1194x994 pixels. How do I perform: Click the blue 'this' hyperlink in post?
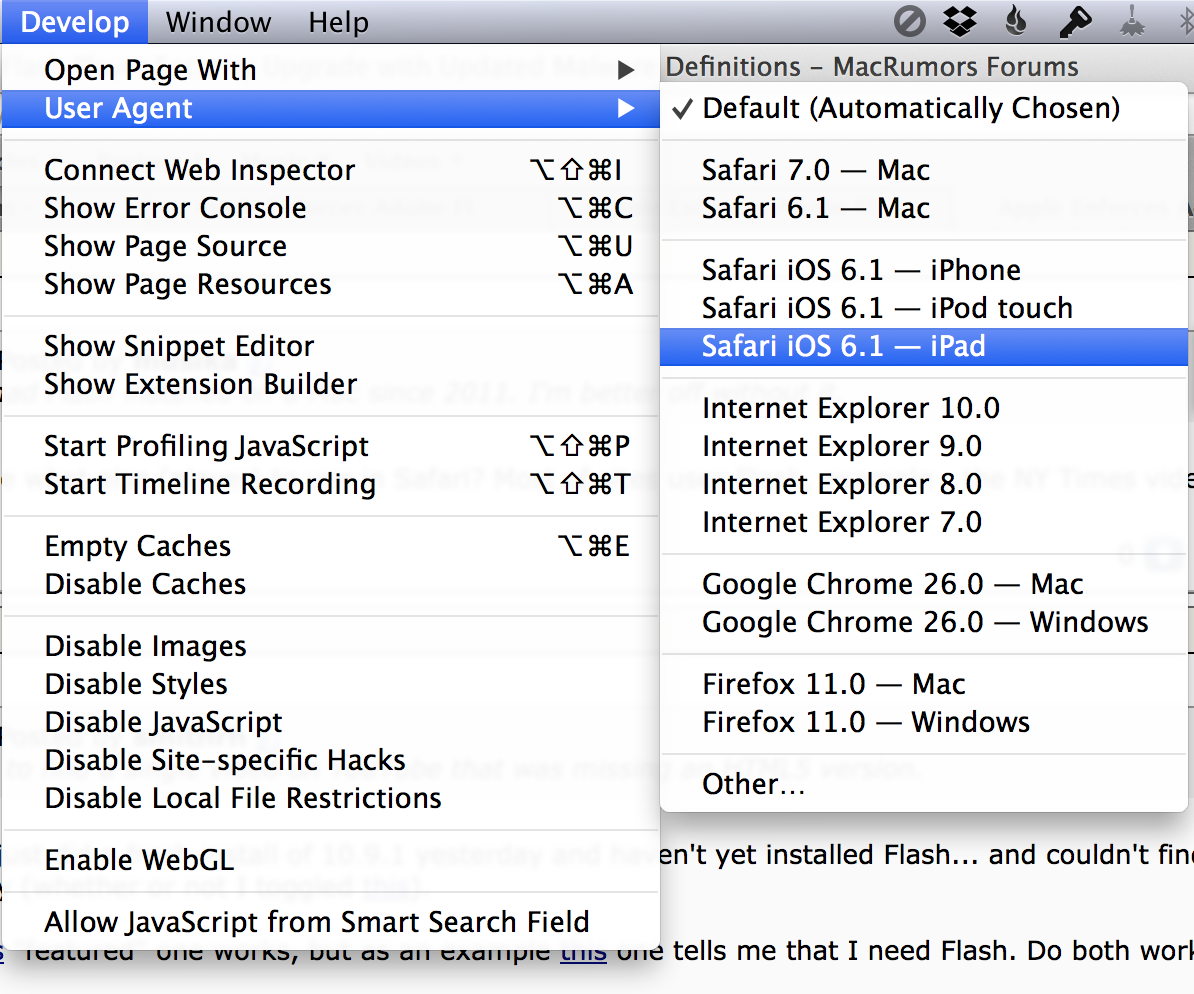(x=583, y=951)
